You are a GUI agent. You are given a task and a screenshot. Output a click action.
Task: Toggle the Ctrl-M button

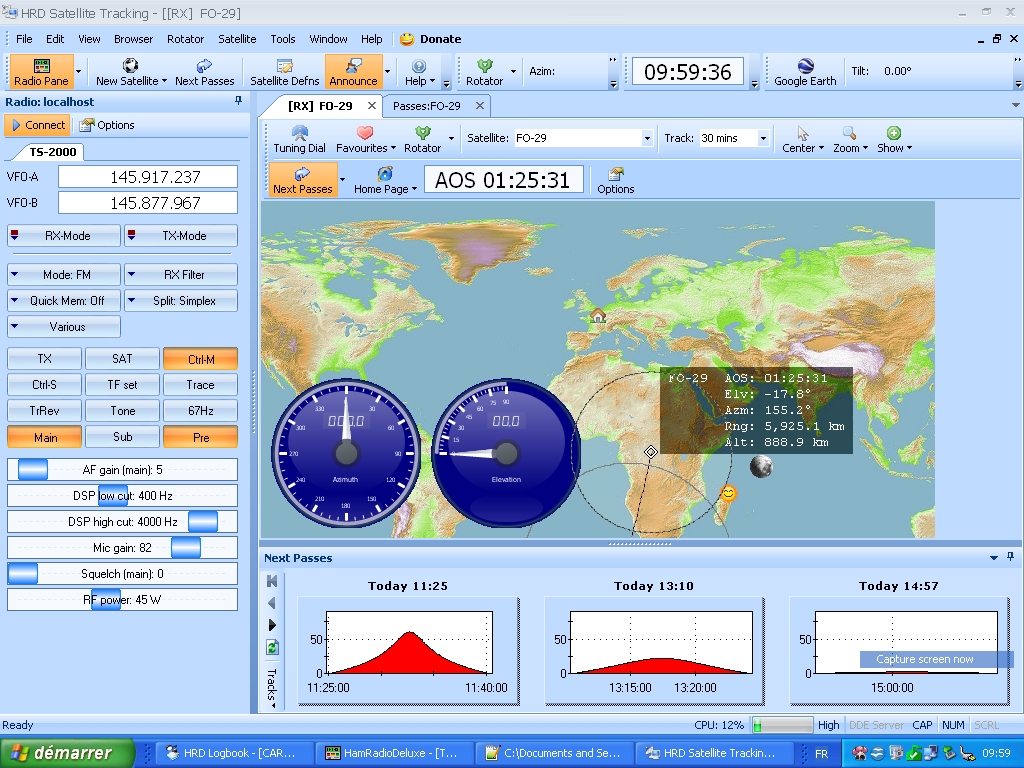[200, 359]
